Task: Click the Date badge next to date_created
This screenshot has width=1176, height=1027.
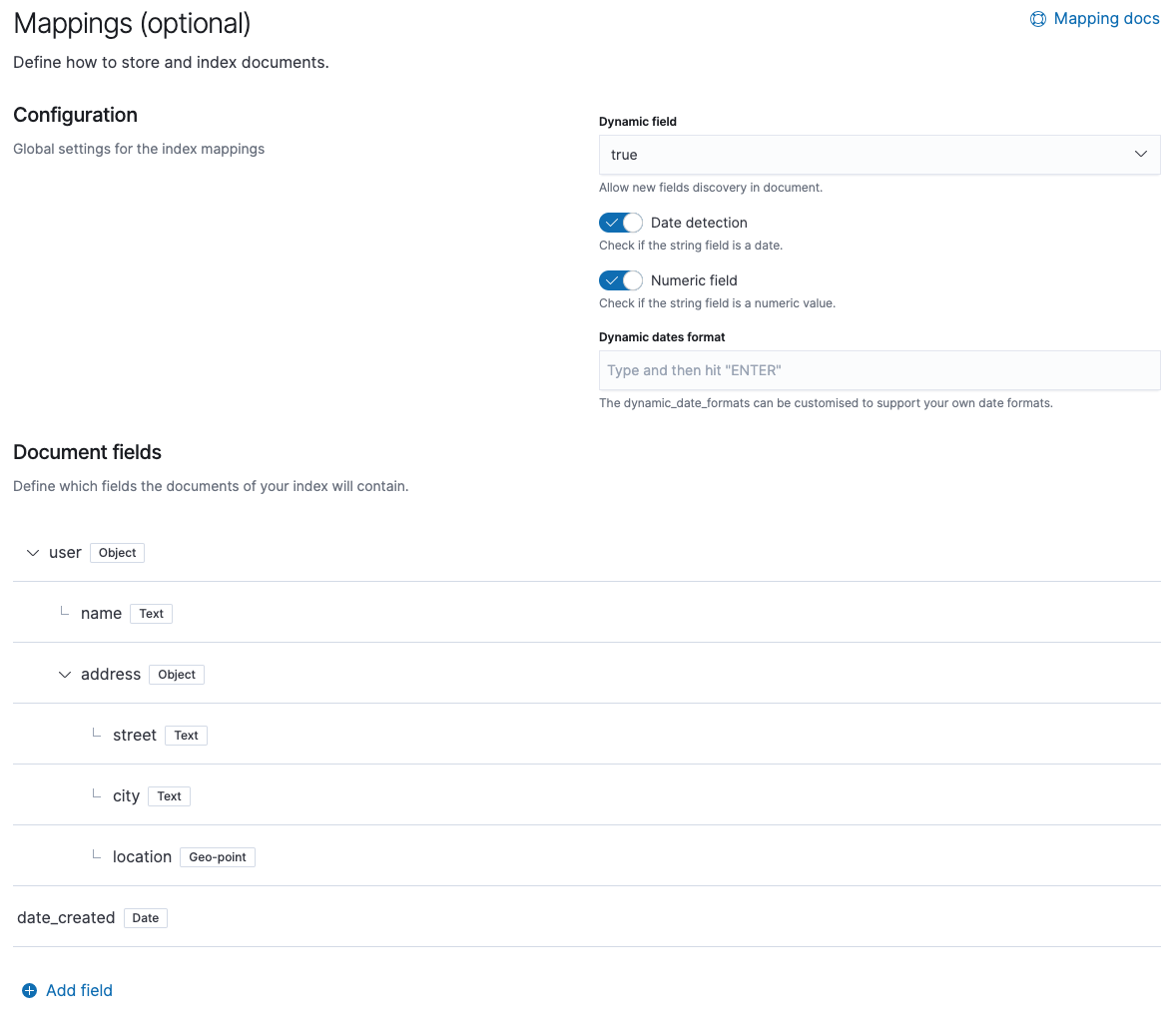Action: pyautogui.click(x=146, y=917)
